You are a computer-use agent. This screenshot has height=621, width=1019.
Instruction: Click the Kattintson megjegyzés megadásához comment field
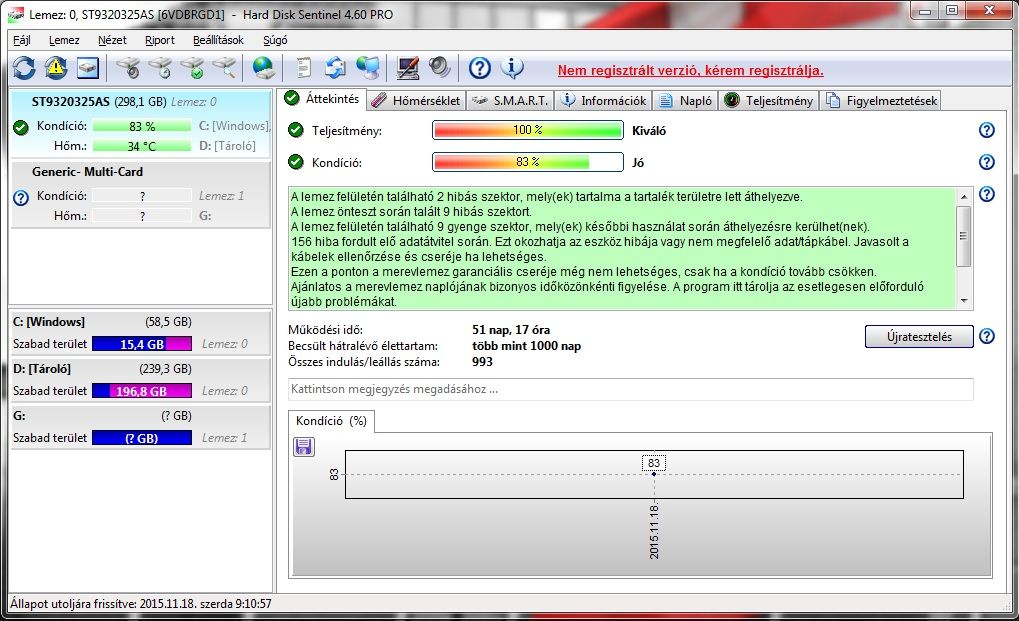(630, 389)
